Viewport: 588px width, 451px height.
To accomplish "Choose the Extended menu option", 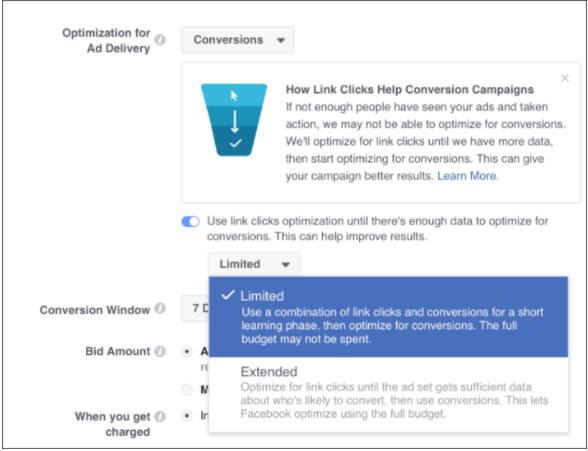I will pyautogui.click(x=388, y=394).
